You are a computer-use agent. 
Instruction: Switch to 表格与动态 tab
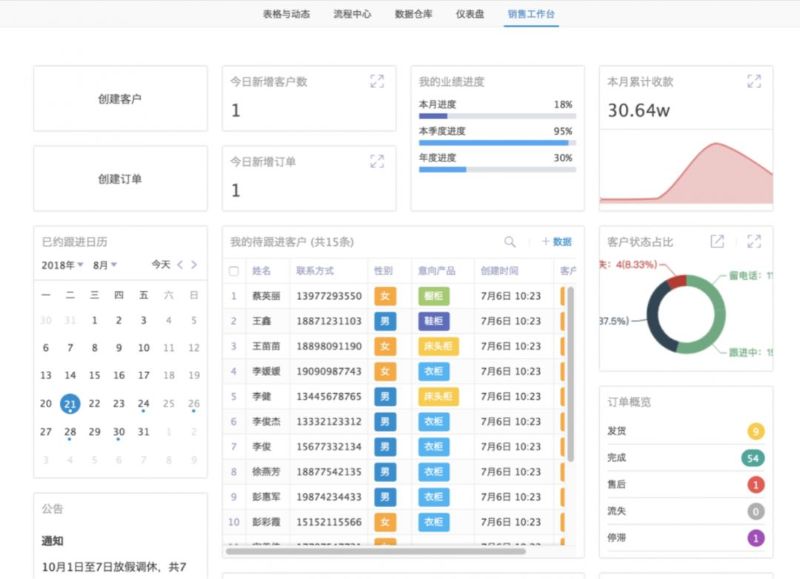click(286, 14)
